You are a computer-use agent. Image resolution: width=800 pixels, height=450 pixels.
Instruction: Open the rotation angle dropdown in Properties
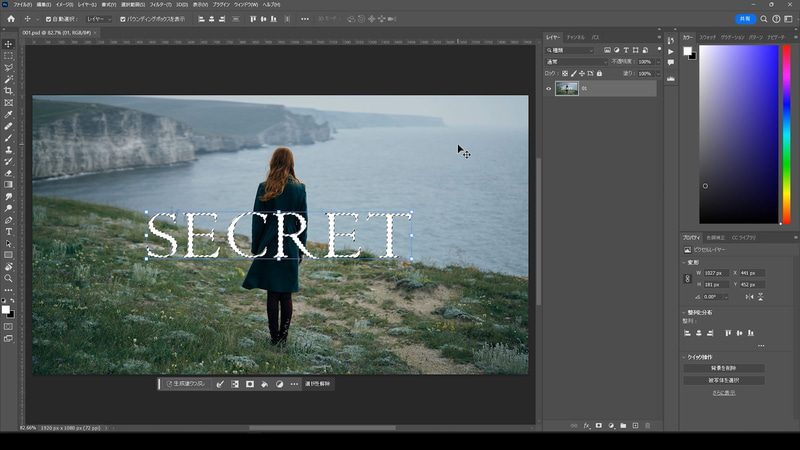[x=726, y=297]
